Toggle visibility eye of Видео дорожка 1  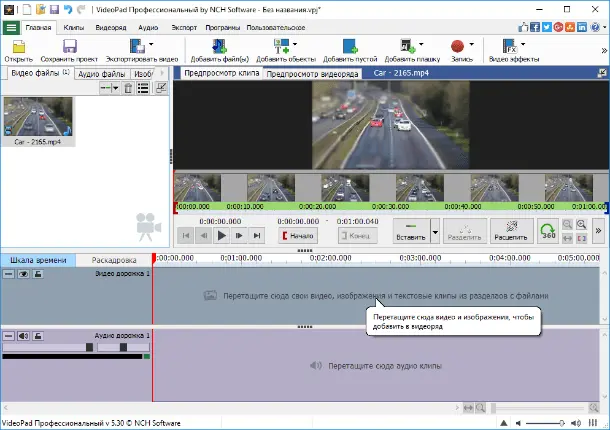[23, 274]
